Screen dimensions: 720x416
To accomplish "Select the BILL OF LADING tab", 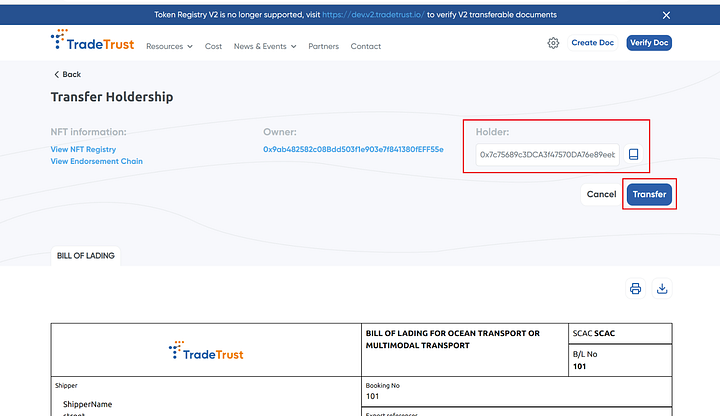I will coord(85,256).
